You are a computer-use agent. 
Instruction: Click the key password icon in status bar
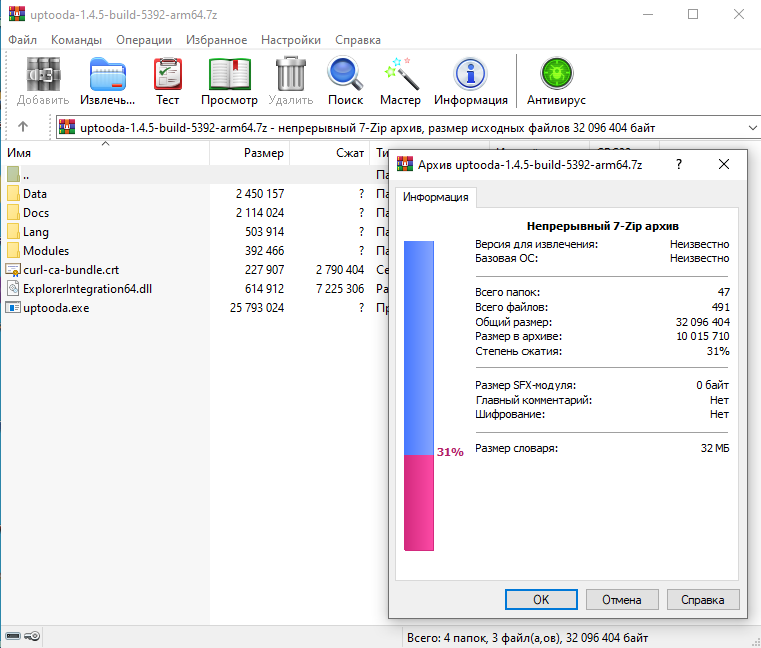tap(33, 636)
